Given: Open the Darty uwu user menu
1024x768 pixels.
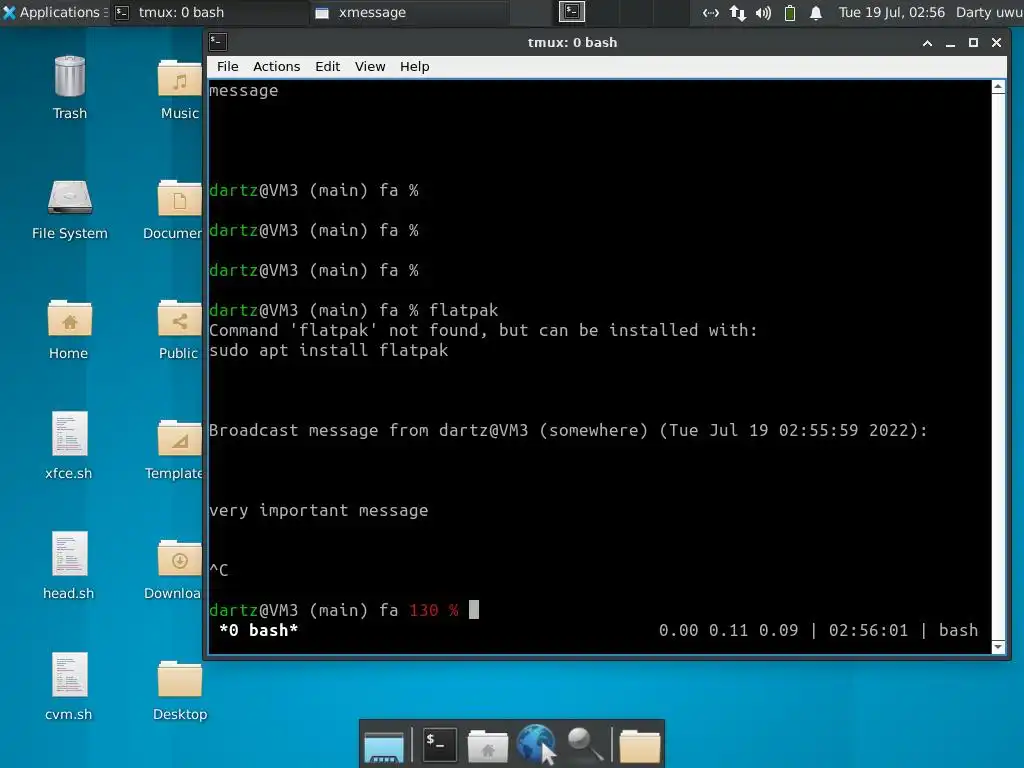Looking at the screenshot, I should (x=989, y=12).
